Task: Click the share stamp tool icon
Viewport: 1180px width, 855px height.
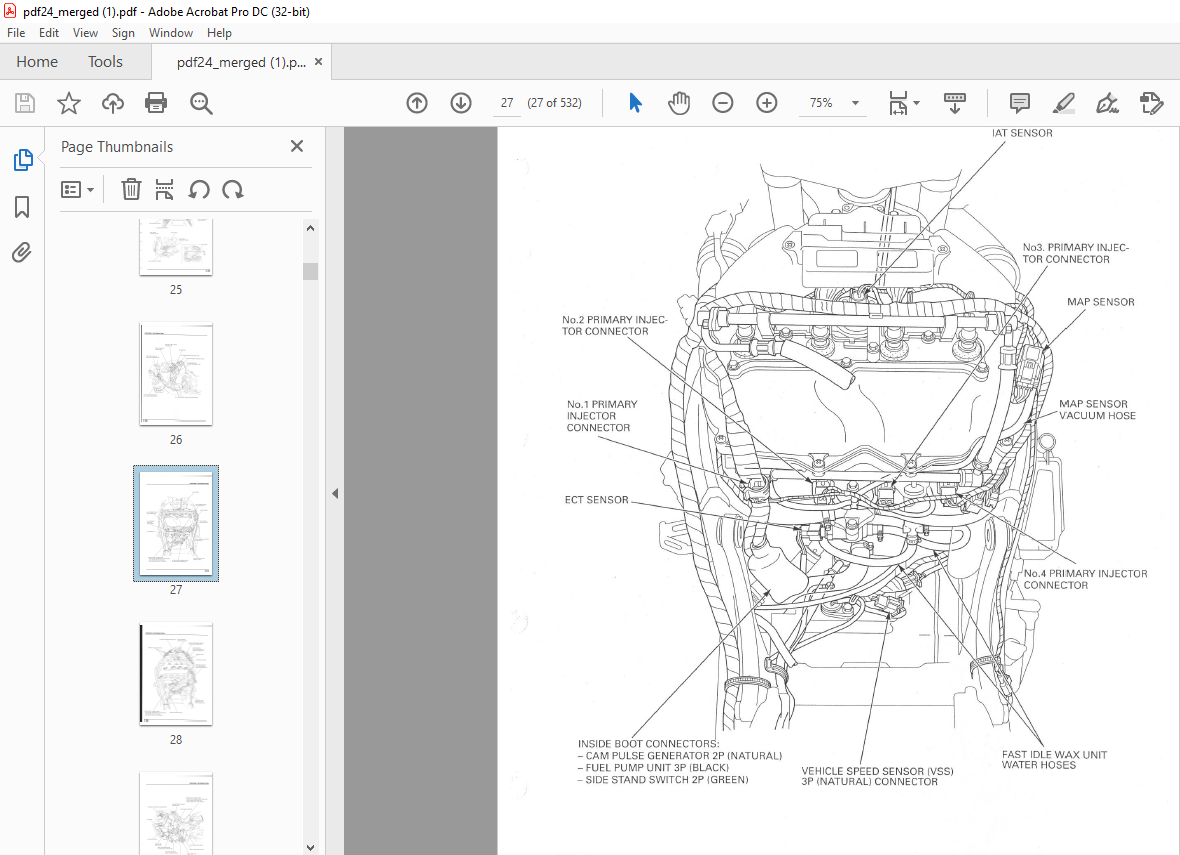Action: click(1151, 103)
